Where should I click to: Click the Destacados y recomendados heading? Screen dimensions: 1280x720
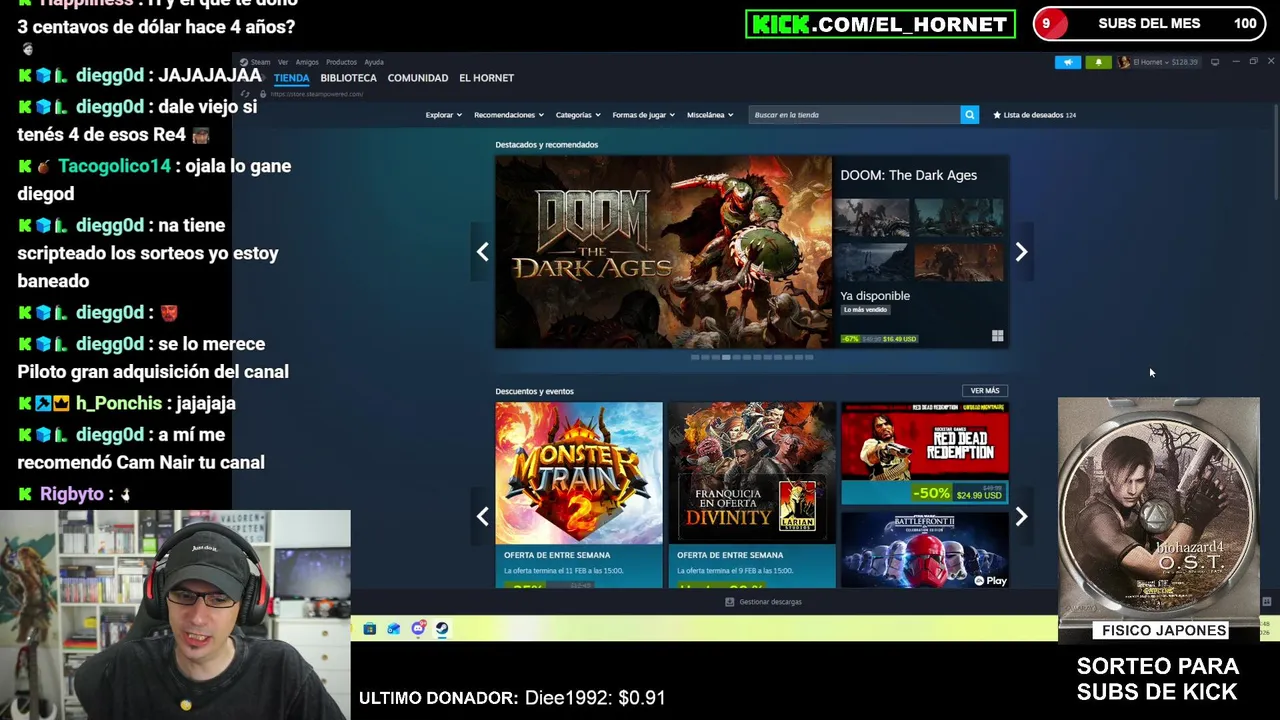click(x=546, y=145)
